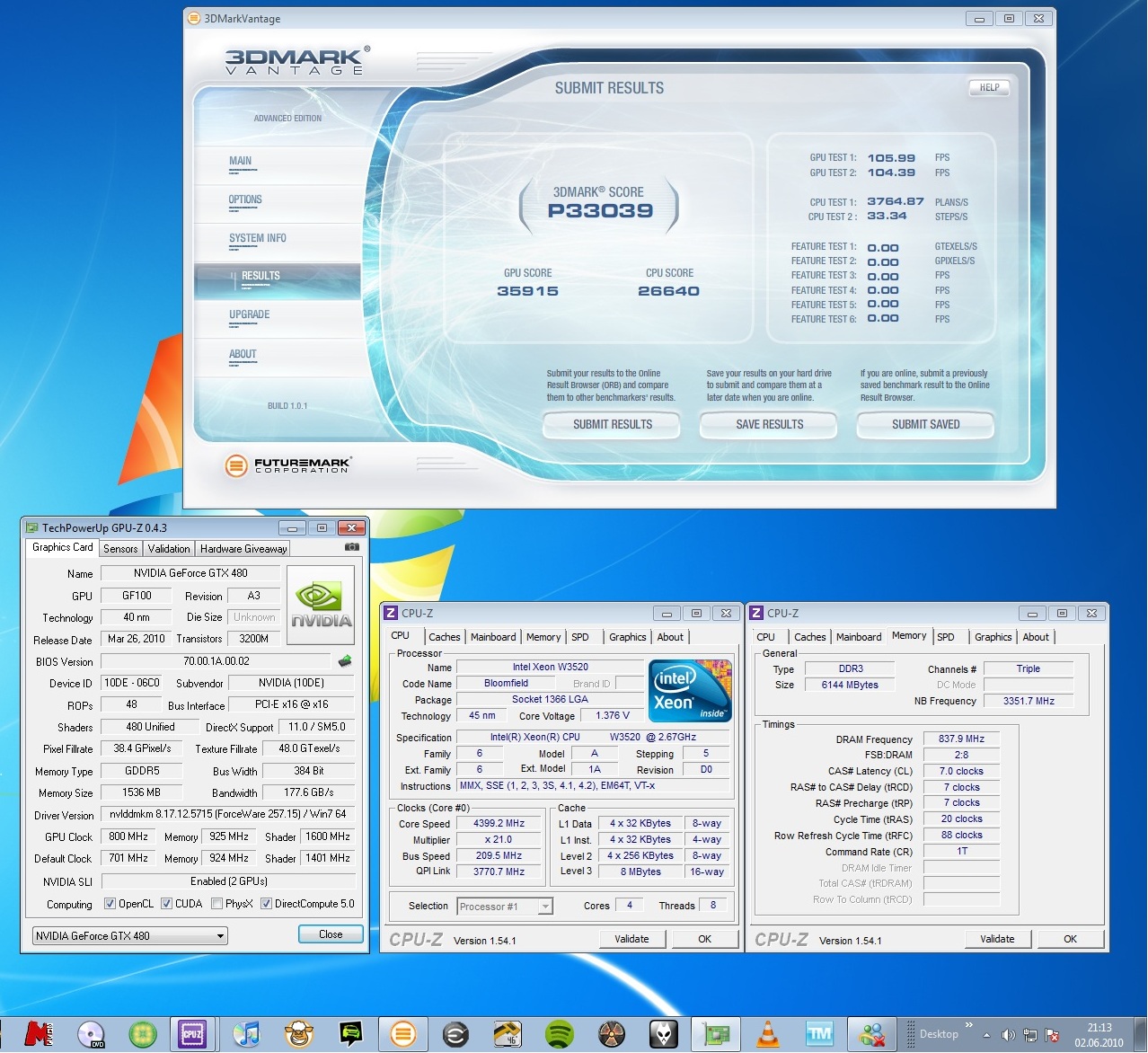Image resolution: width=1148 pixels, height=1053 pixels.
Task: Click the CPU score value 26640
Action: pyautogui.click(x=668, y=291)
